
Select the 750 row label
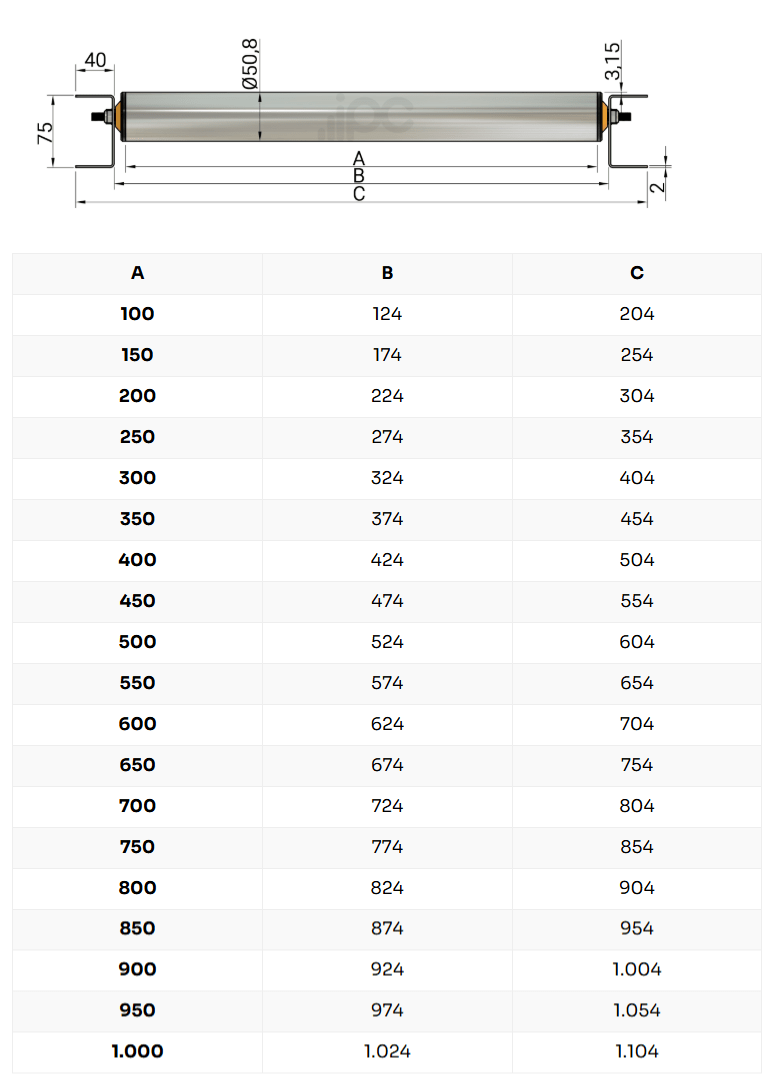[137, 847]
